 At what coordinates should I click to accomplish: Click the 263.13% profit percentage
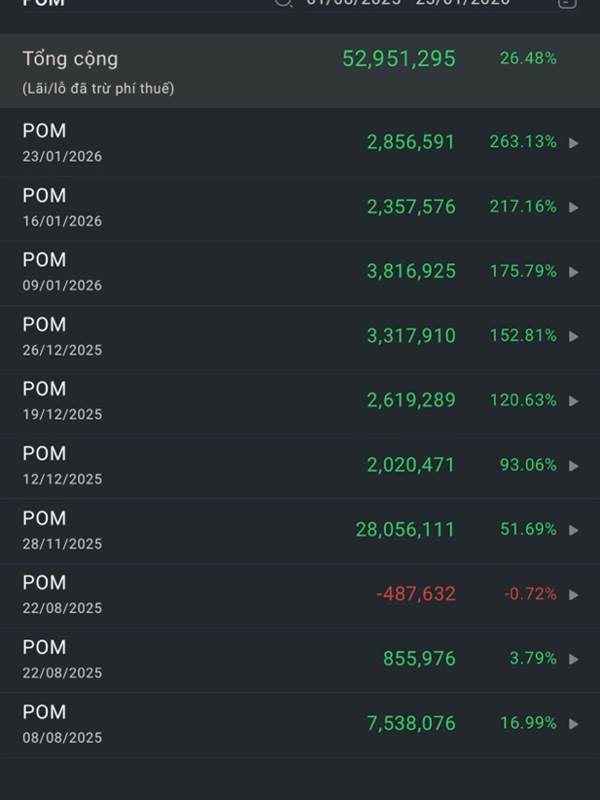(523, 142)
